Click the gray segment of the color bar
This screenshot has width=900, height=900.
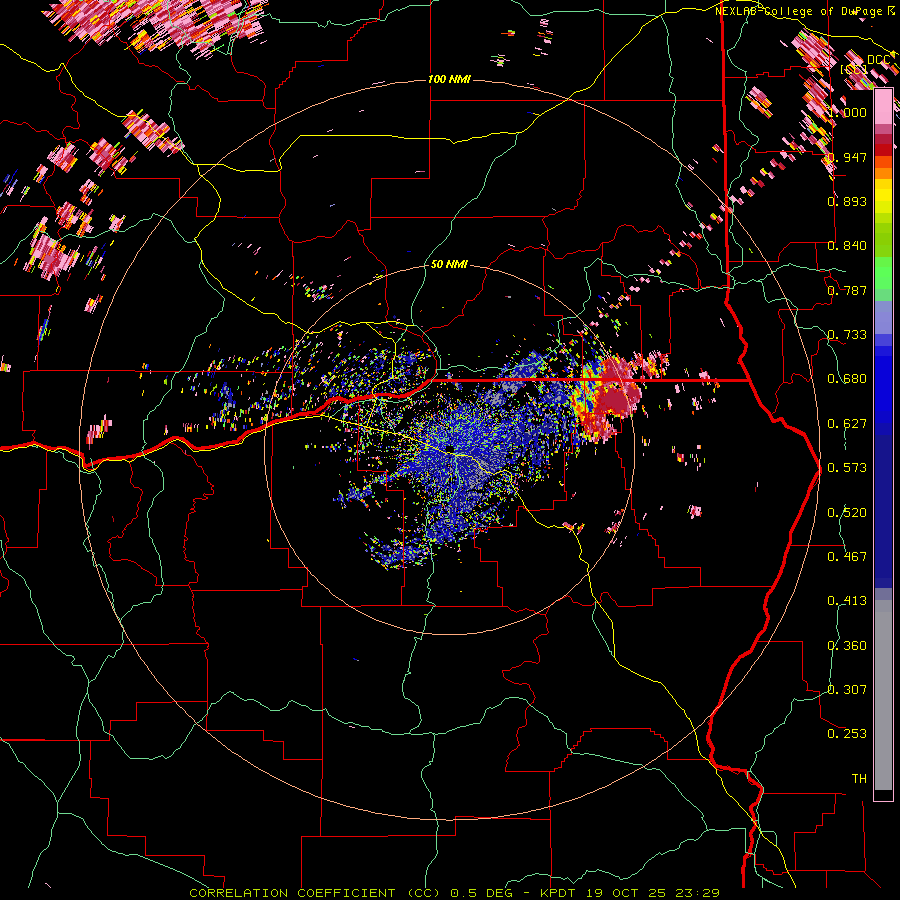(x=883, y=695)
